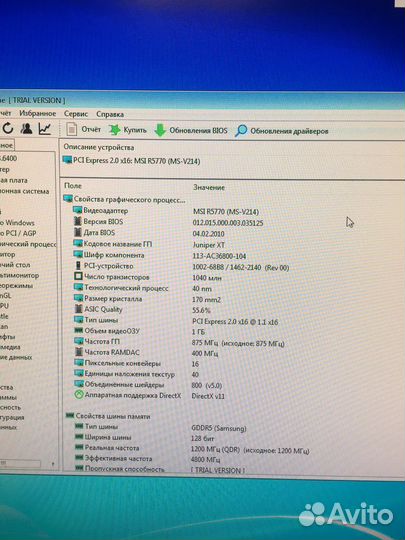
Task: Open the Избранное menu
Action: [x=38, y=113]
